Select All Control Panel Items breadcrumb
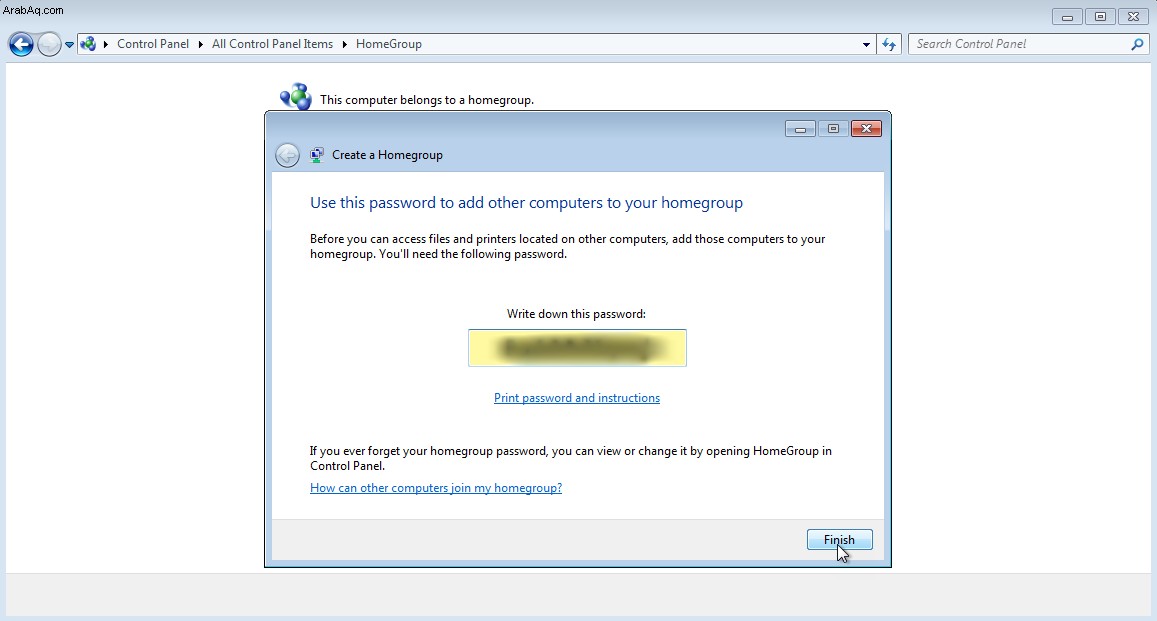The image size is (1157, 621). pos(272,44)
